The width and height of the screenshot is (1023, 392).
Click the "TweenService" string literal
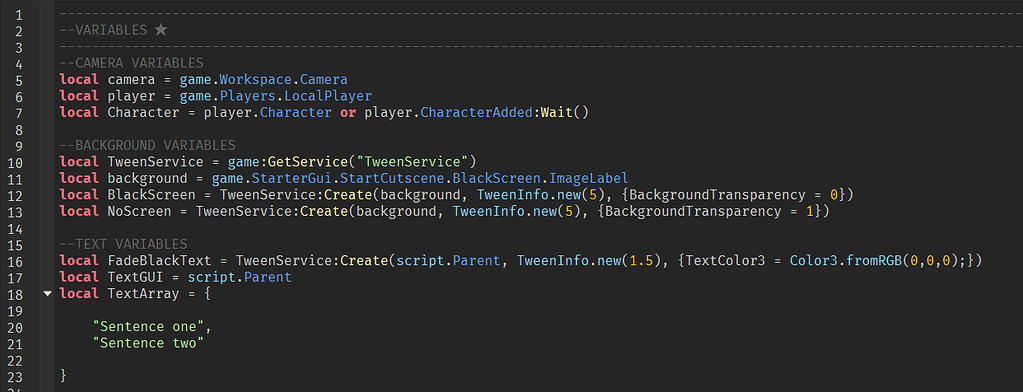click(x=412, y=162)
